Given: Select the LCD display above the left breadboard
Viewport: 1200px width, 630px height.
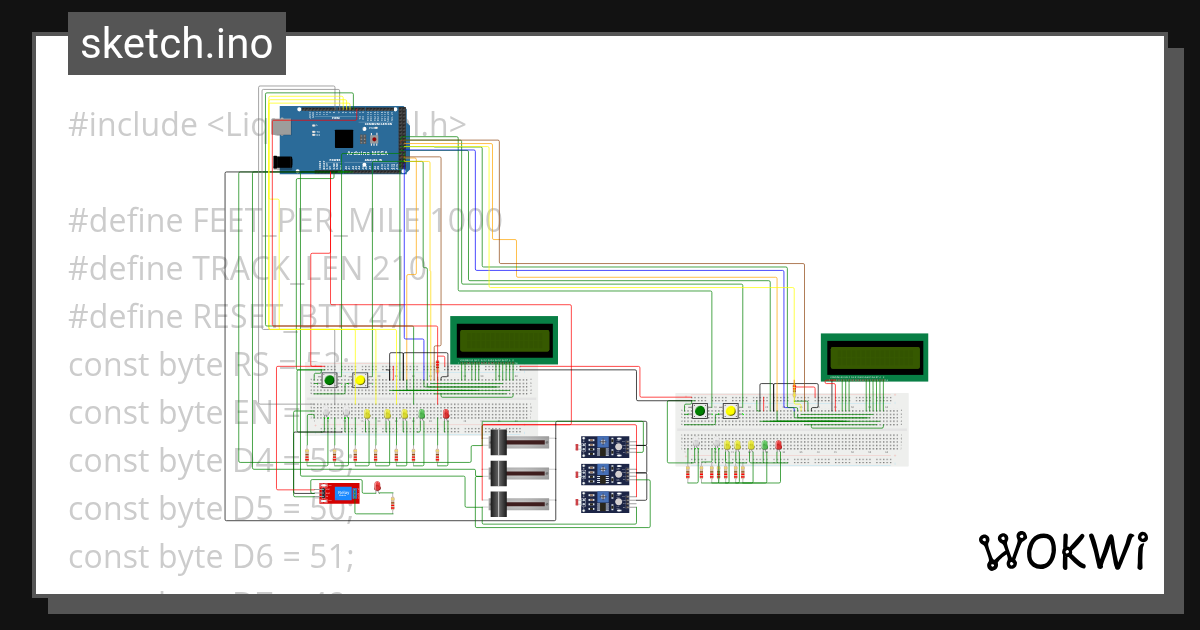Looking at the screenshot, I should [x=504, y=340].
